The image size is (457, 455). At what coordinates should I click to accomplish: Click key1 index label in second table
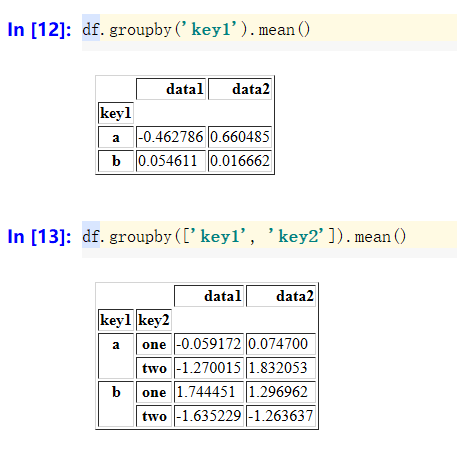coord(116,320)
